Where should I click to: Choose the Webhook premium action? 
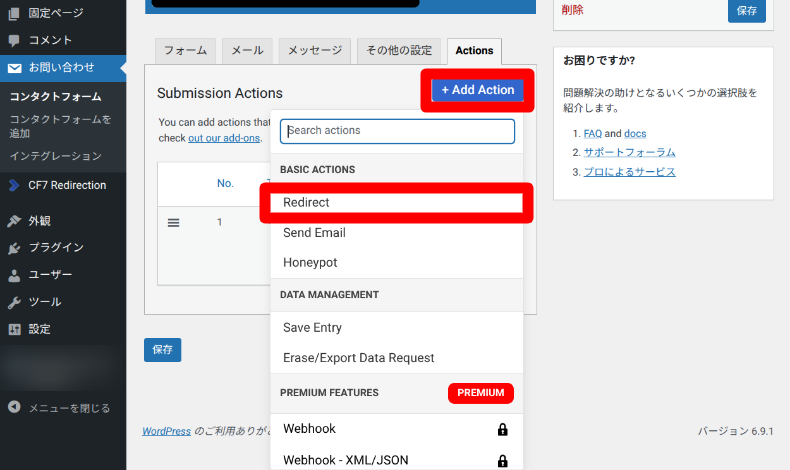point(397,429)
